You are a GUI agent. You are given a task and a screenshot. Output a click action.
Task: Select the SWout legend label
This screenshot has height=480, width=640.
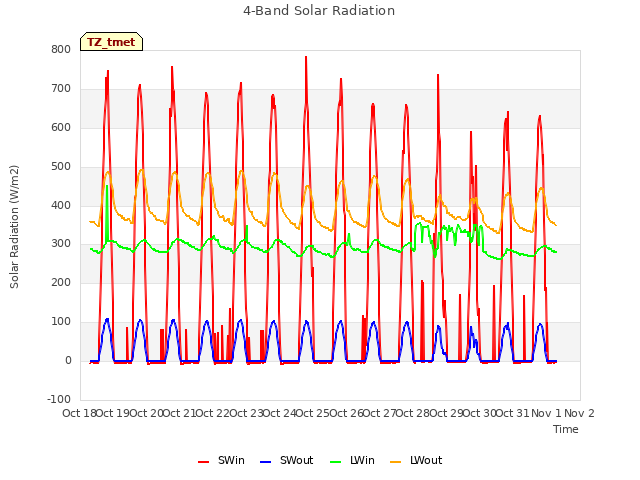296,460
